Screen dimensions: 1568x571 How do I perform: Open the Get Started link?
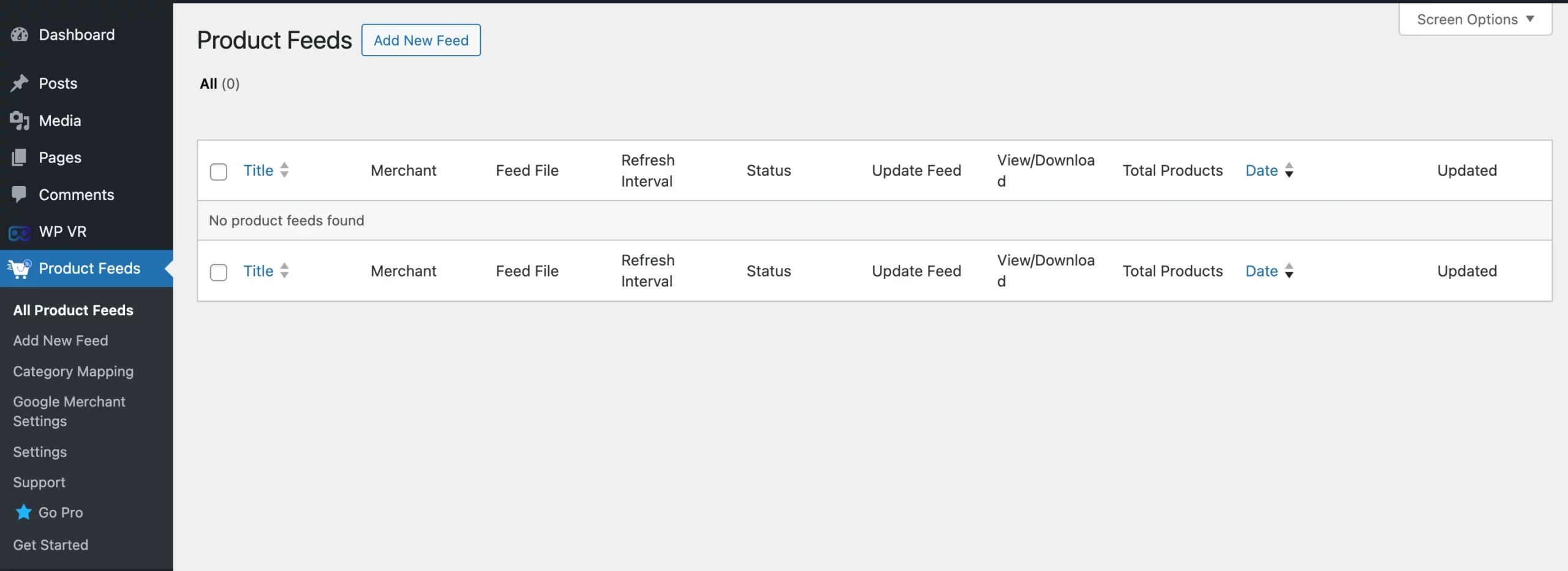[51, 545]
